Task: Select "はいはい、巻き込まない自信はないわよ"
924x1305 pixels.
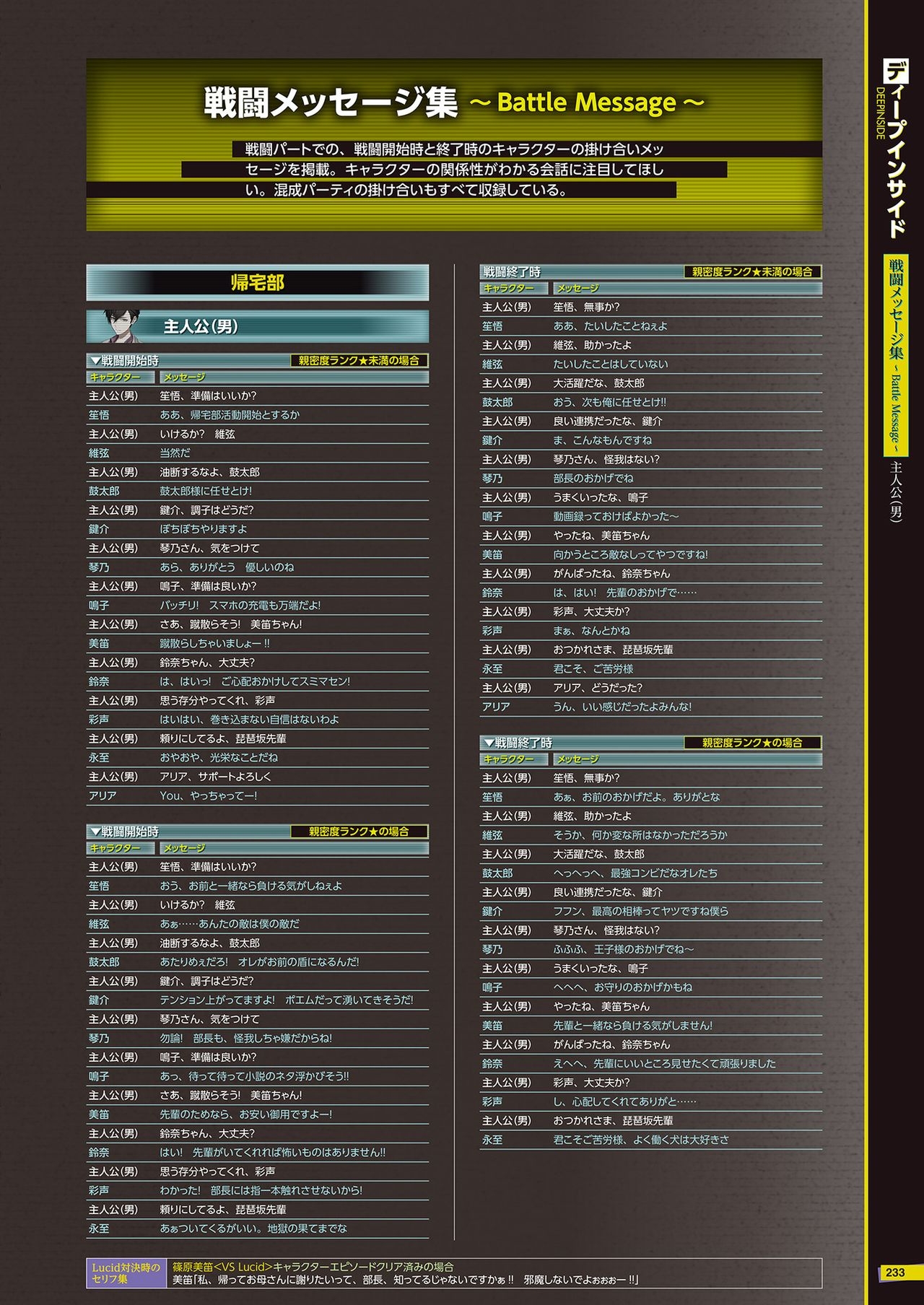Action: tap(250, 720)
